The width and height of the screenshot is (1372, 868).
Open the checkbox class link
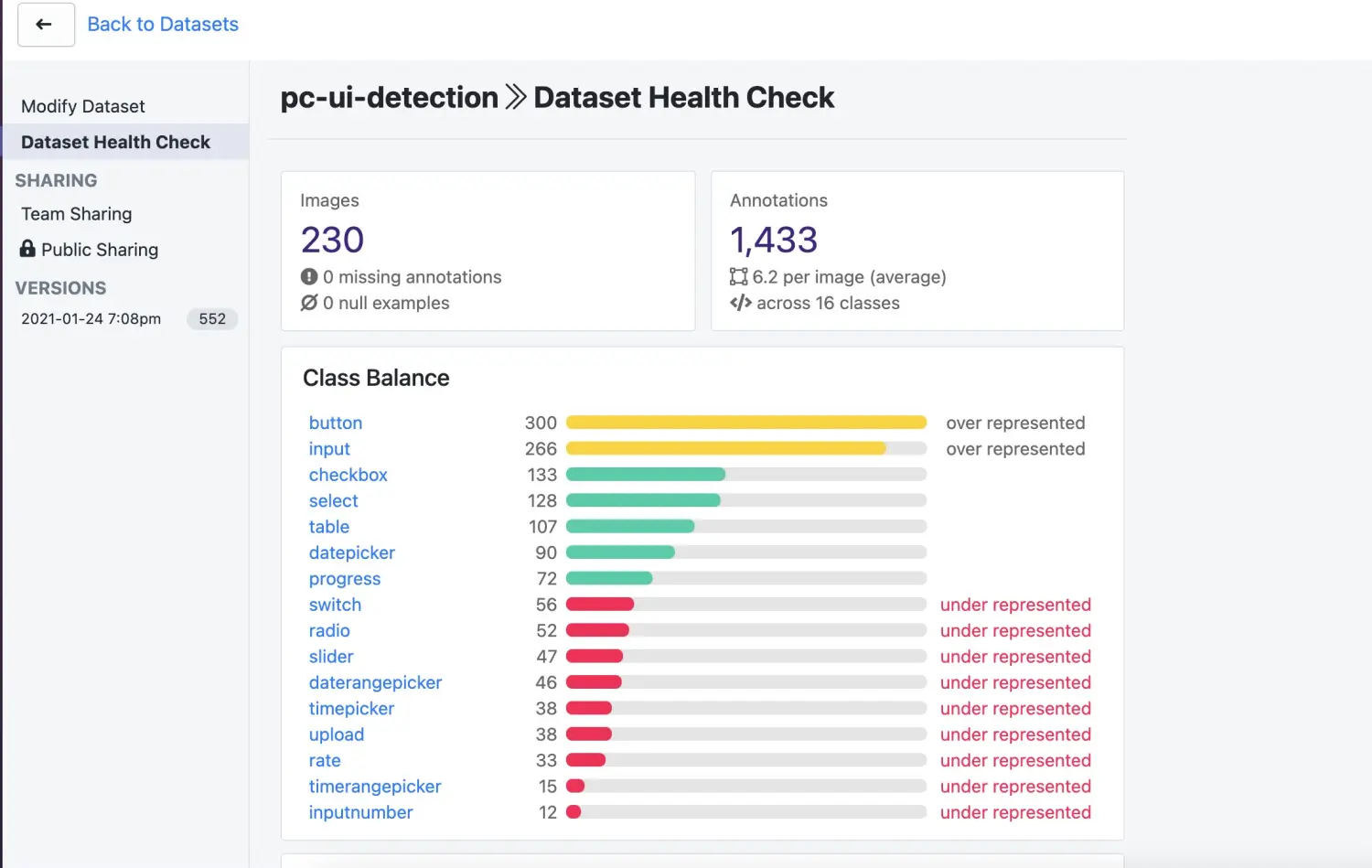click(x=348, y=475)
